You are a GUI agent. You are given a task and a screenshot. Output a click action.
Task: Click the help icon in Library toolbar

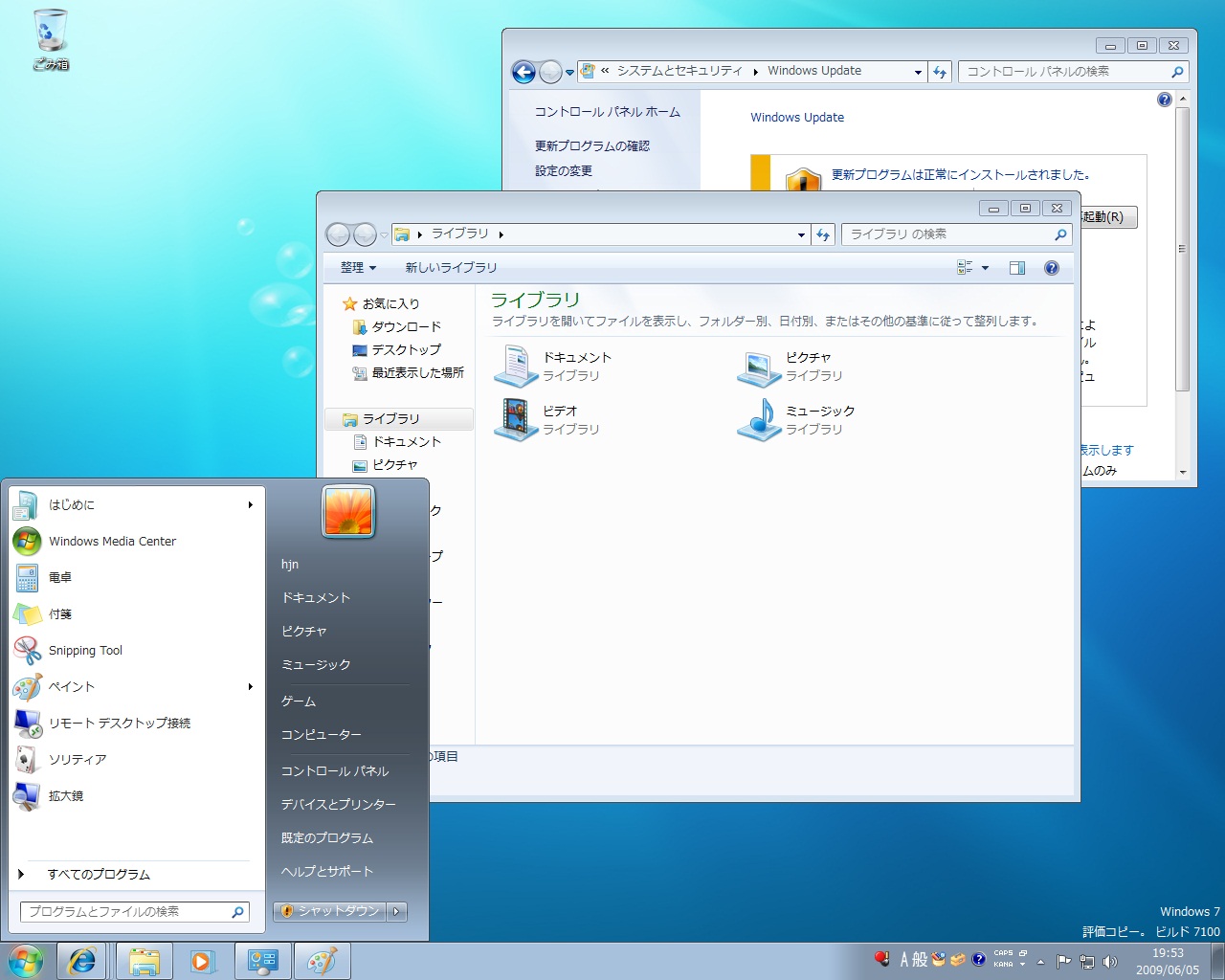pyautogui.click(x=1051, y=268)
